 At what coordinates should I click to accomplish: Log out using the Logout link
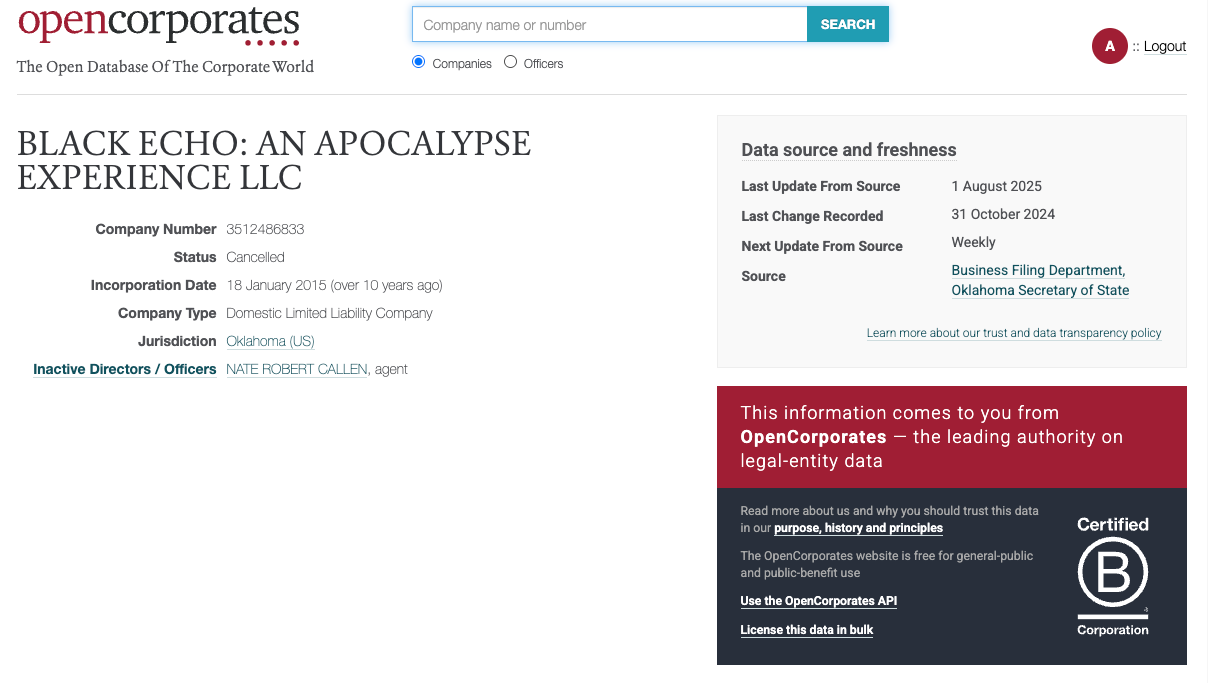(1164, 46)
